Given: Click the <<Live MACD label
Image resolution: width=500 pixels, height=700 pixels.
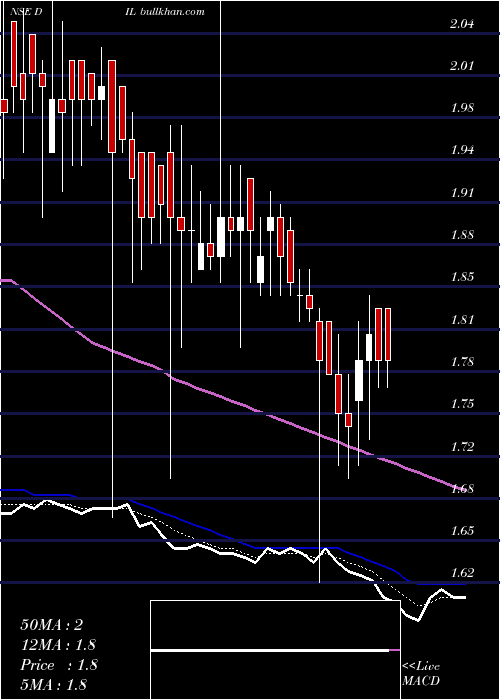Looking at the screenshot, I should click(x=421, y=674).
